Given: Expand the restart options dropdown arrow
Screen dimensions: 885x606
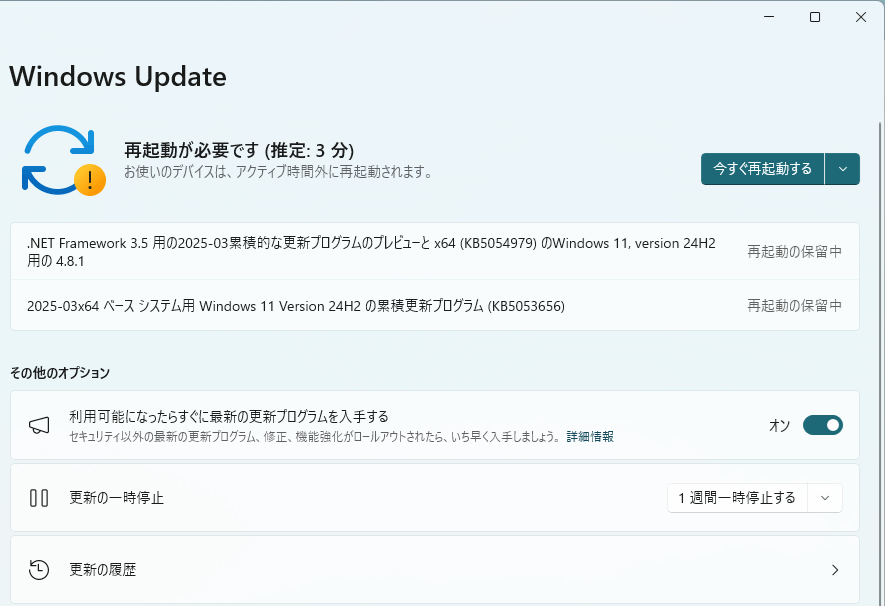Looking at the screenshot, I should [x=843, y=169].
